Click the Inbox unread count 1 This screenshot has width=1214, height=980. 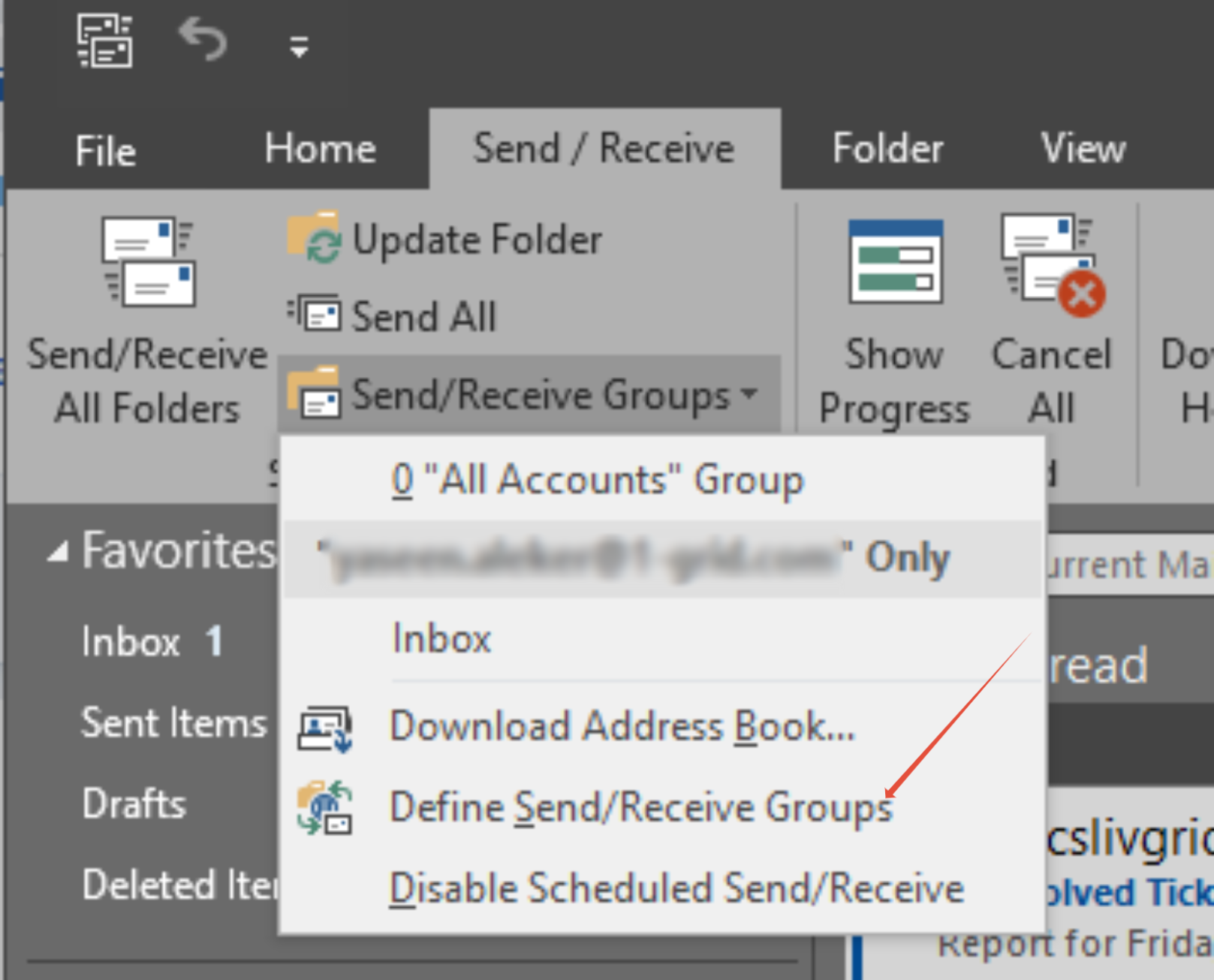click(214, 642)
